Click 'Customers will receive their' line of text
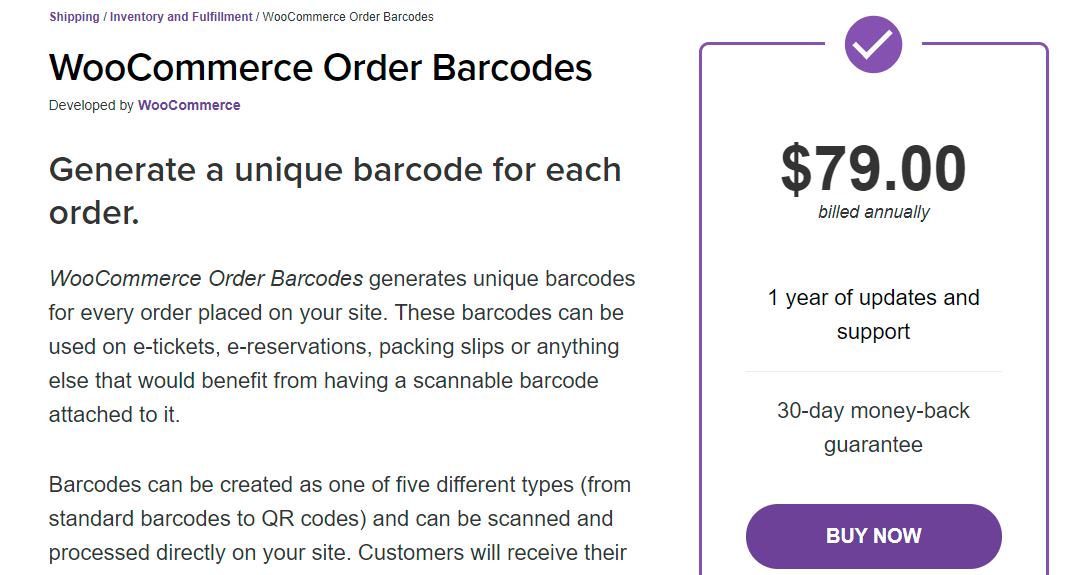Screen dimensions: 1074x575 pyautogui.click(x=493, y=552)
